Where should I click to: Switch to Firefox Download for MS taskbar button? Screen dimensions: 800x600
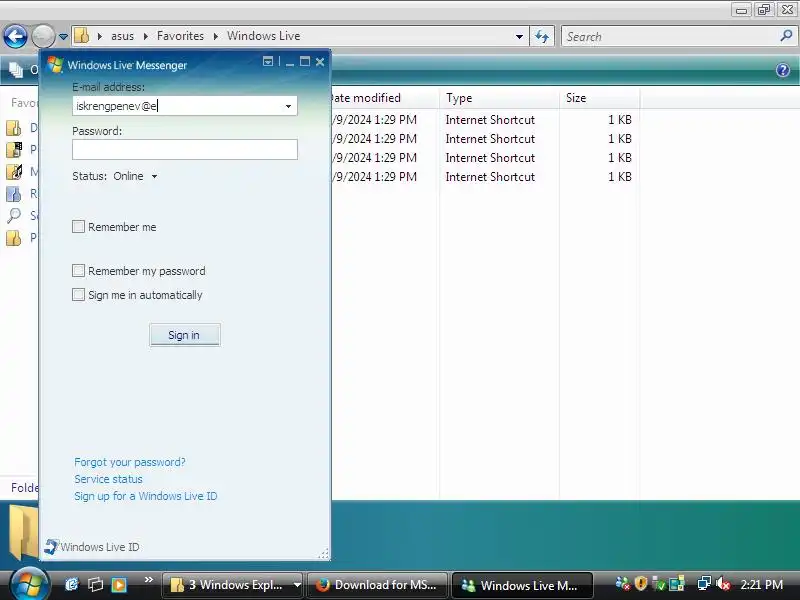point(378,585)
